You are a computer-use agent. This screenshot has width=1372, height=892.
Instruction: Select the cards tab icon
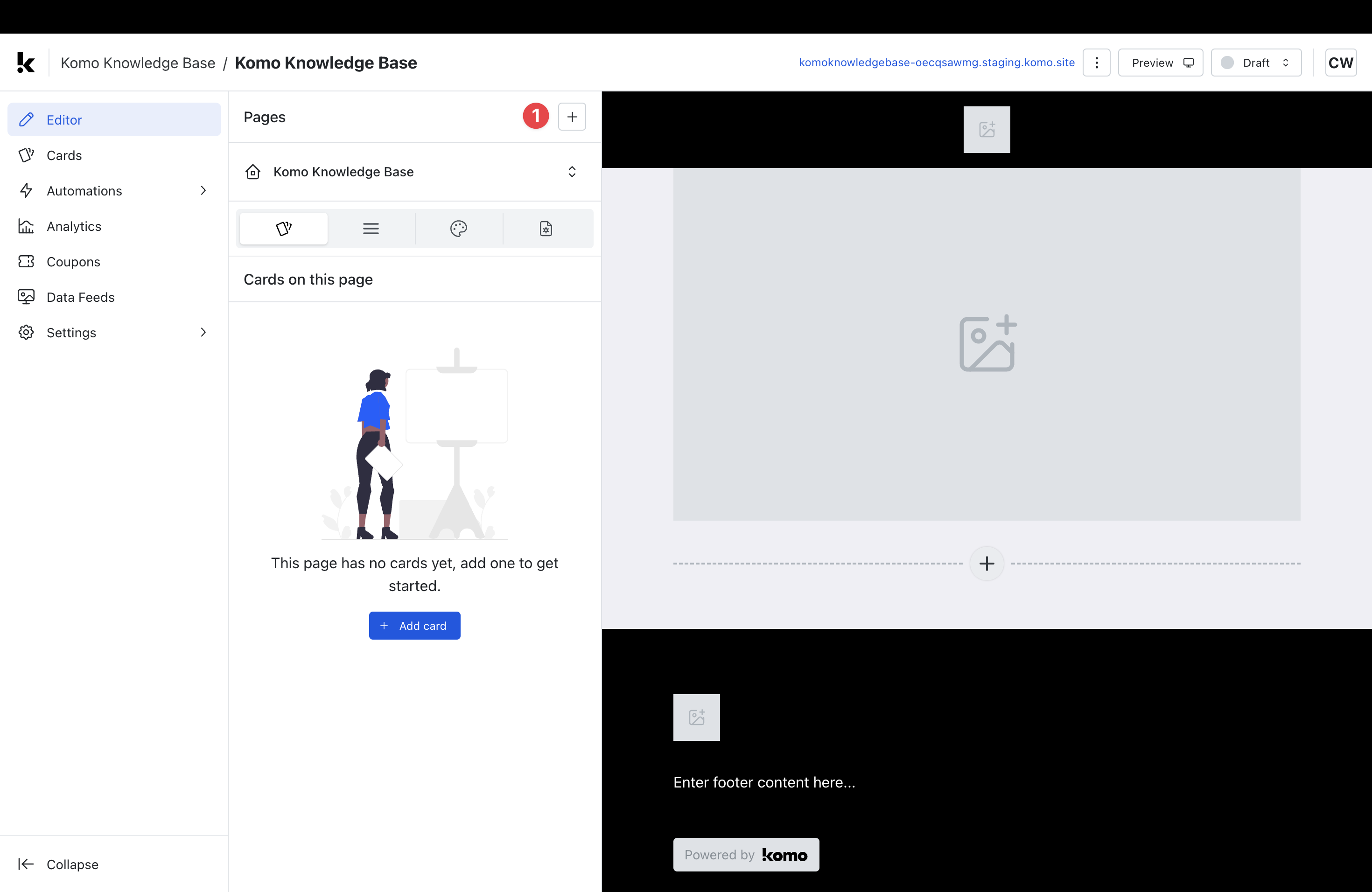284,229
